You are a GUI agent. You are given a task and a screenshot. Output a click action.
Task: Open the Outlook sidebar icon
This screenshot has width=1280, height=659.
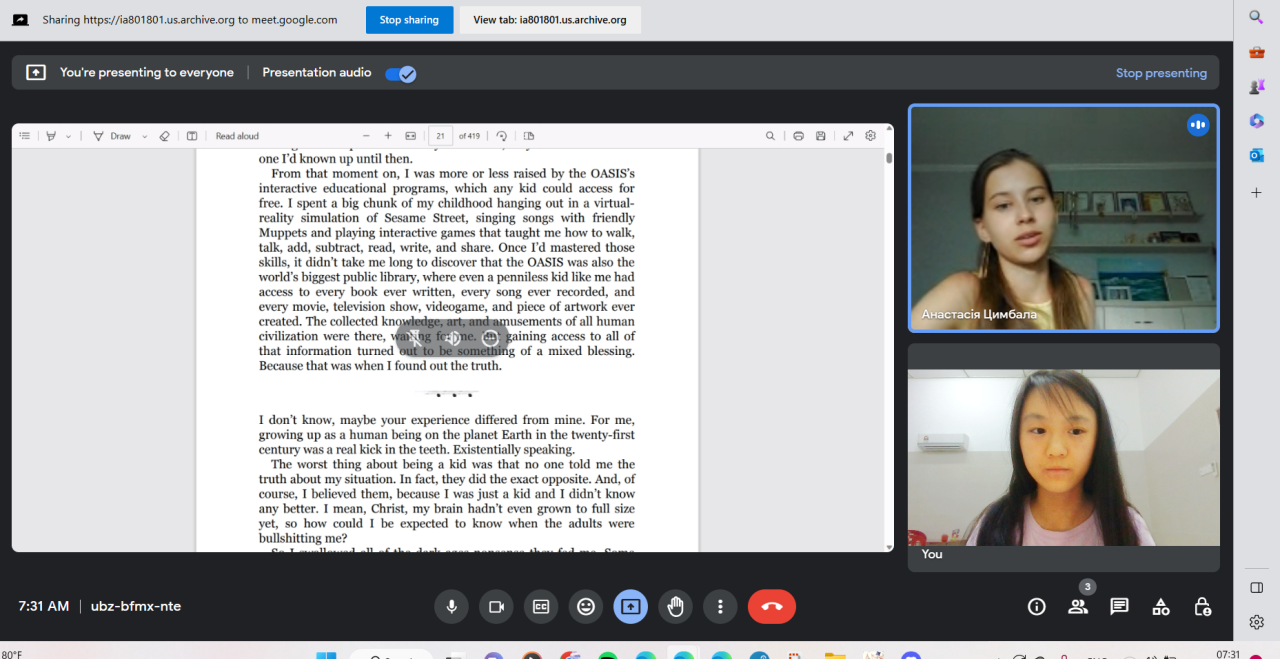click(1257, 155)
